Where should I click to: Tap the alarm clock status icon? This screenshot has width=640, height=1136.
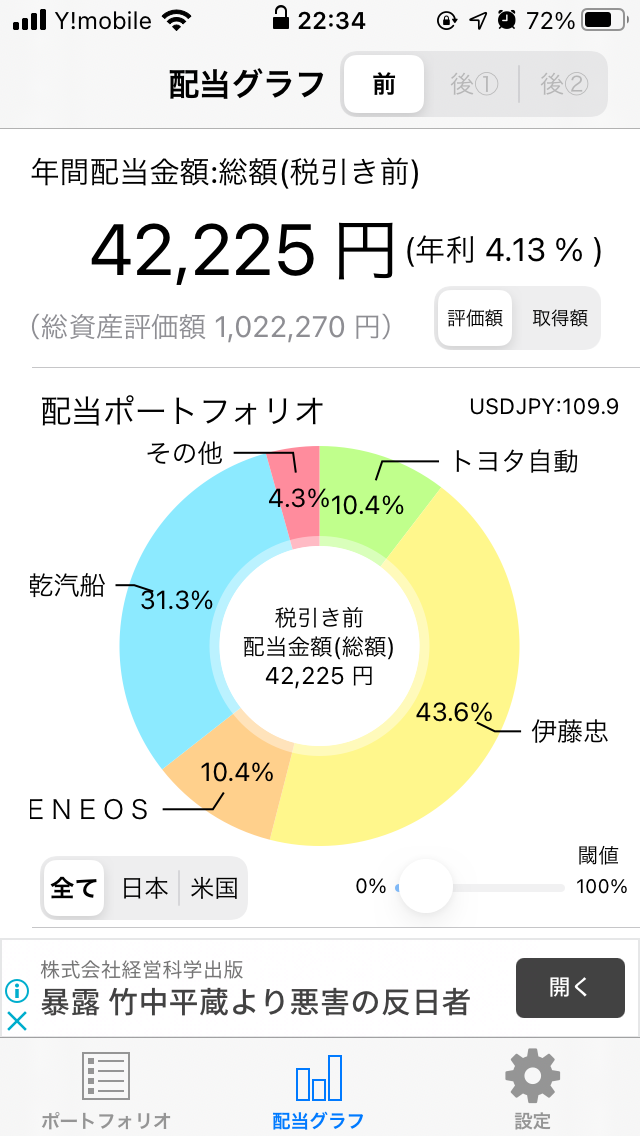click(507, 20)
